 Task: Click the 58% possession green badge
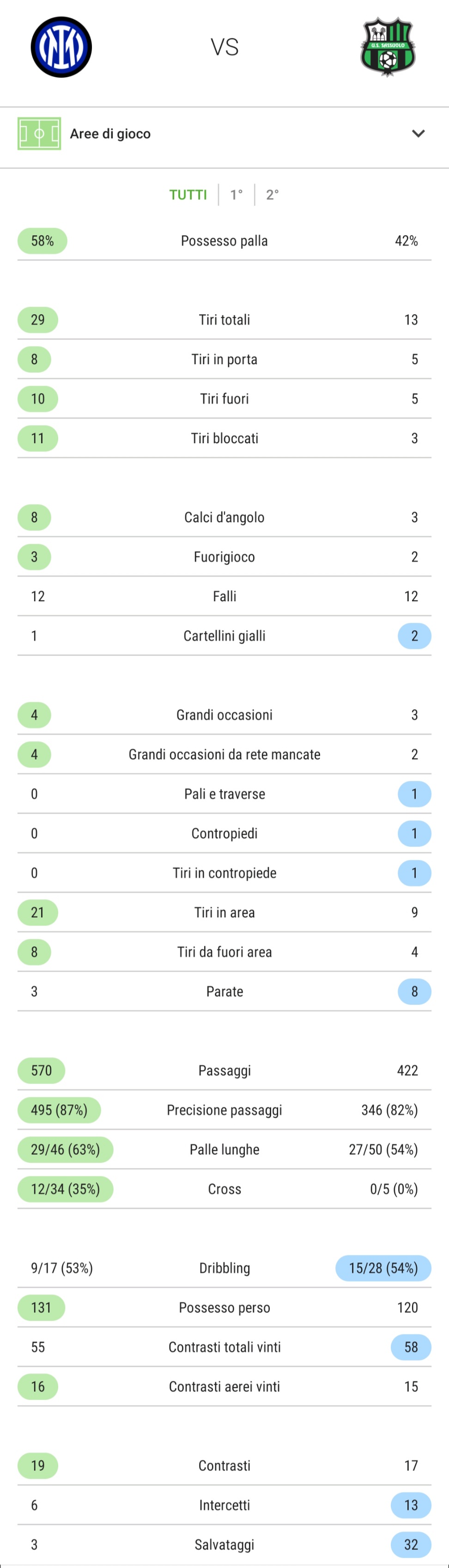point(42,241)
